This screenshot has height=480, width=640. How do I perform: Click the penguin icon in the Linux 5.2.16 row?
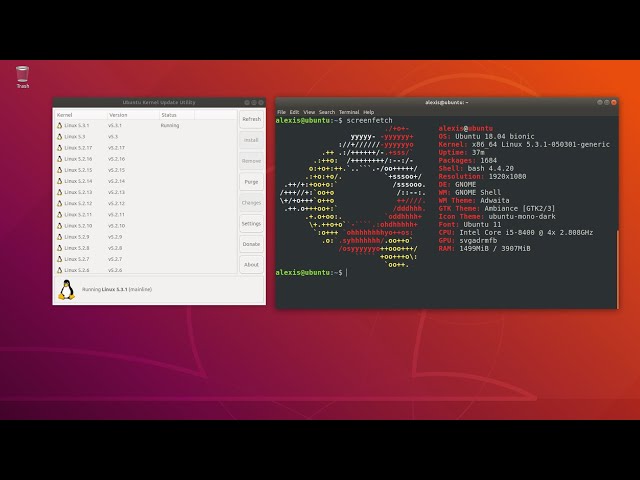pyautogui.click(x=60, y=159)
